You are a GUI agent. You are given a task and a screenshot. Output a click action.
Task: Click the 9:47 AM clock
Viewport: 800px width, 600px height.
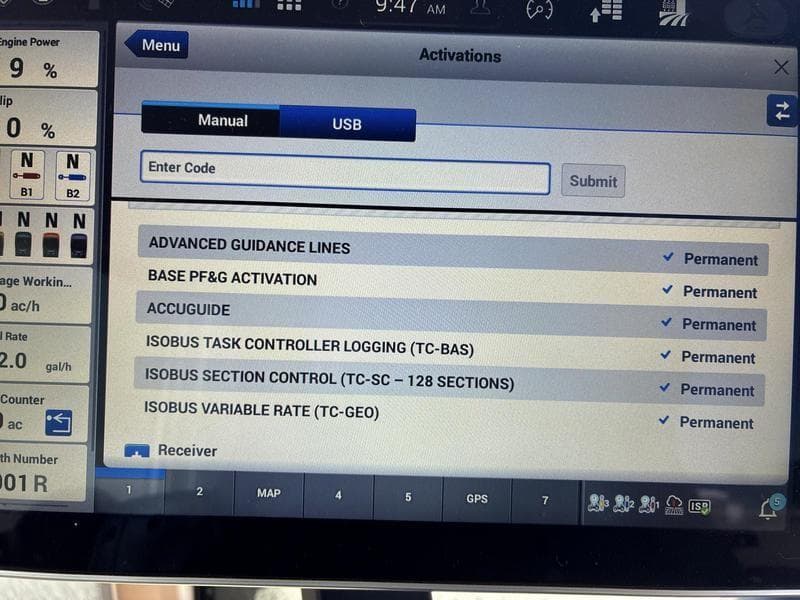(x=410, y=6)
